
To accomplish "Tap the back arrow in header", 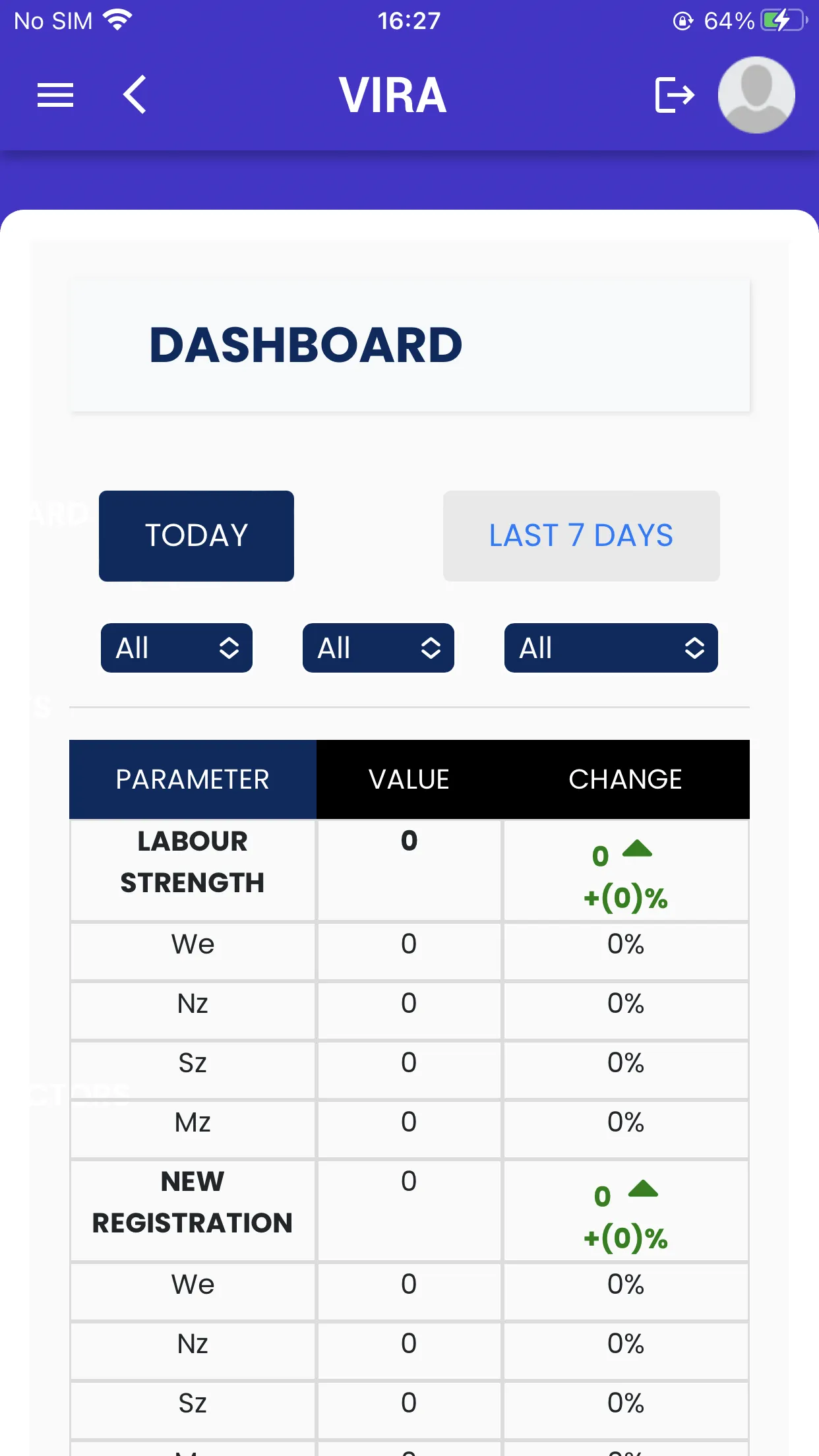I will (135, 95).
